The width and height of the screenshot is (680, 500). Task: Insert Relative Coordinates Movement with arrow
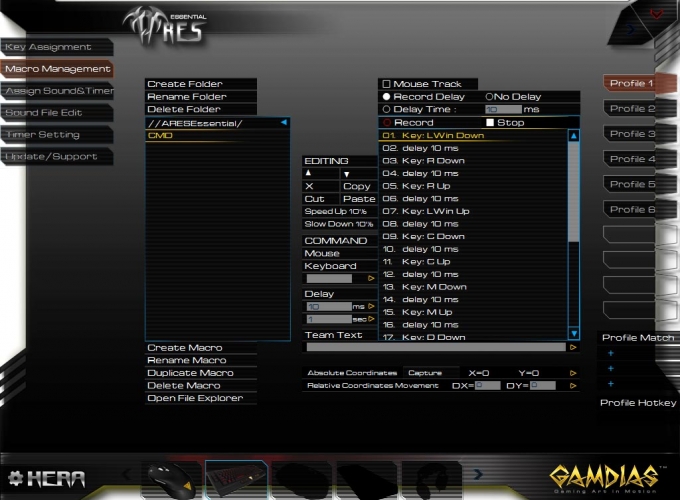click(573, 386)
